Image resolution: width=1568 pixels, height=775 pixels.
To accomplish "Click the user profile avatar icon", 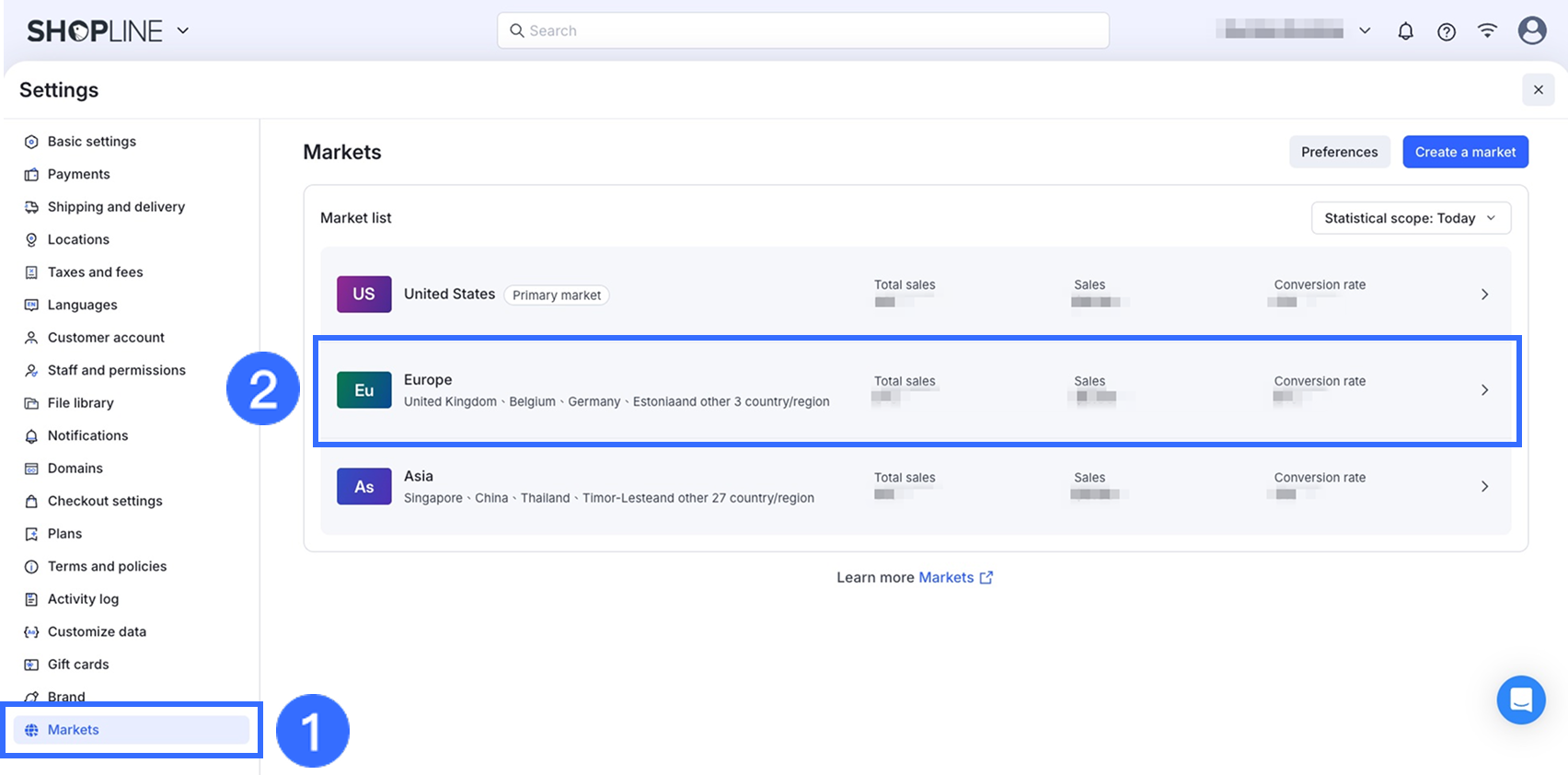I will [x=1532, y=30].
